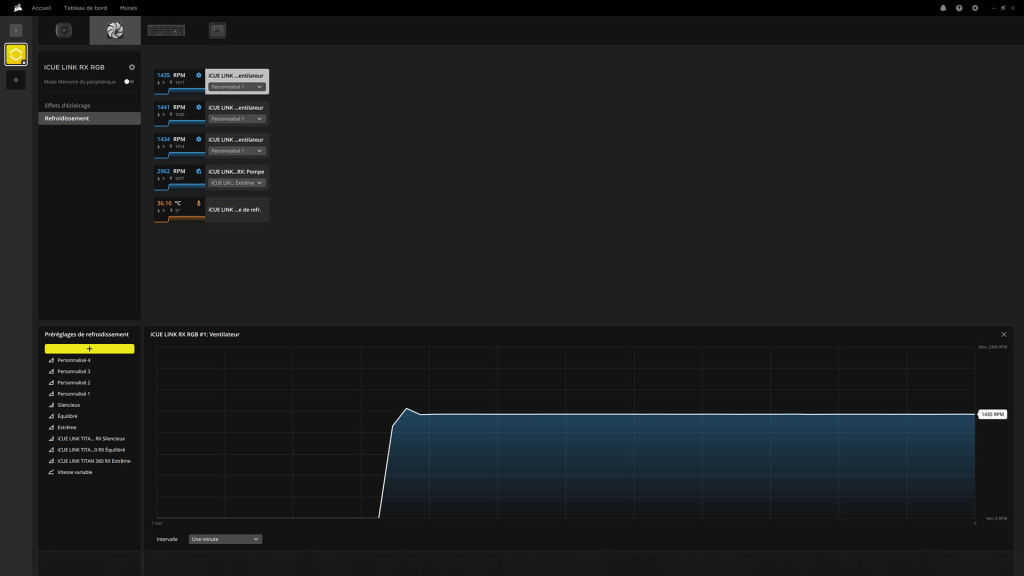Select the cooler device icon left of fan
1024x576 pixels.
63,29
